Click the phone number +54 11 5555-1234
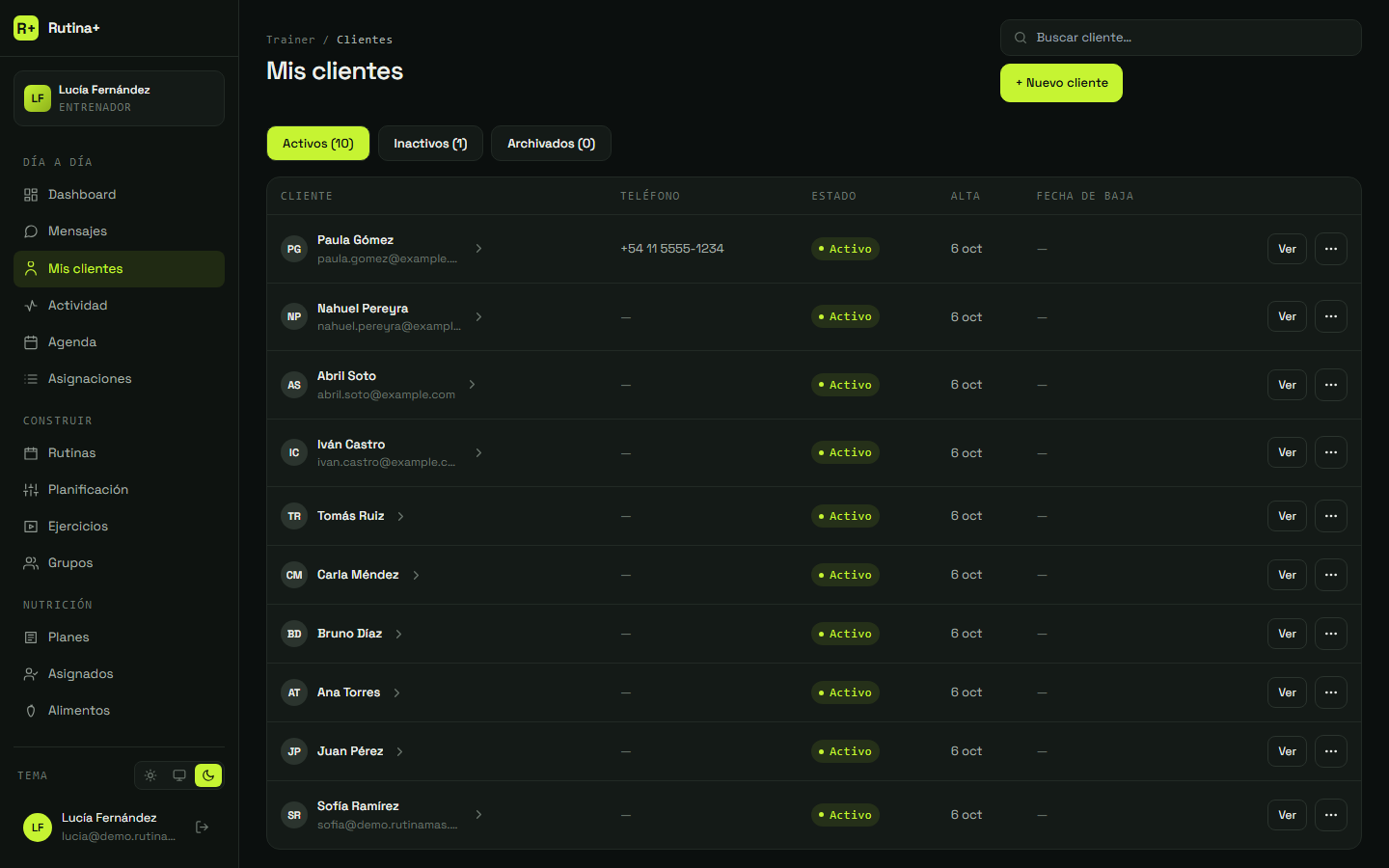This screenshot has width=1389, height=868. [672, 249]
